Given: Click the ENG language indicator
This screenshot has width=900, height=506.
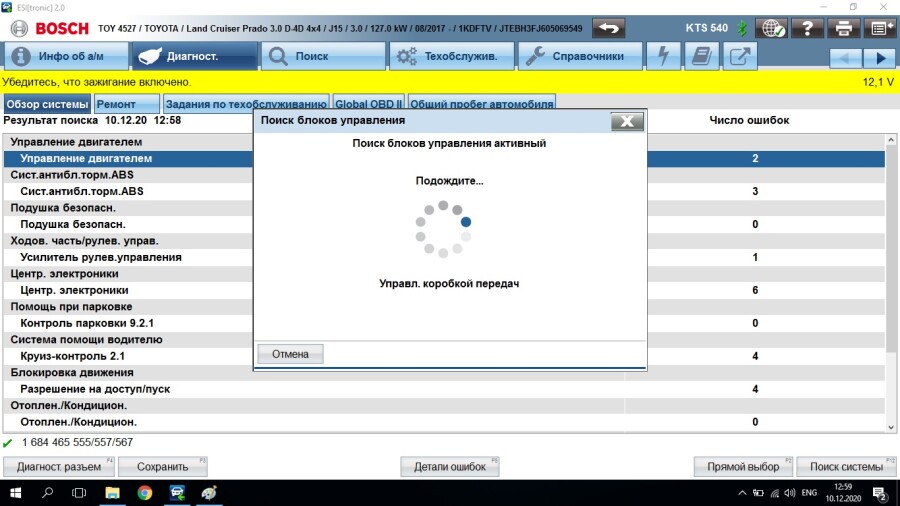Looking at the screenshot, I should coord(809,493).
